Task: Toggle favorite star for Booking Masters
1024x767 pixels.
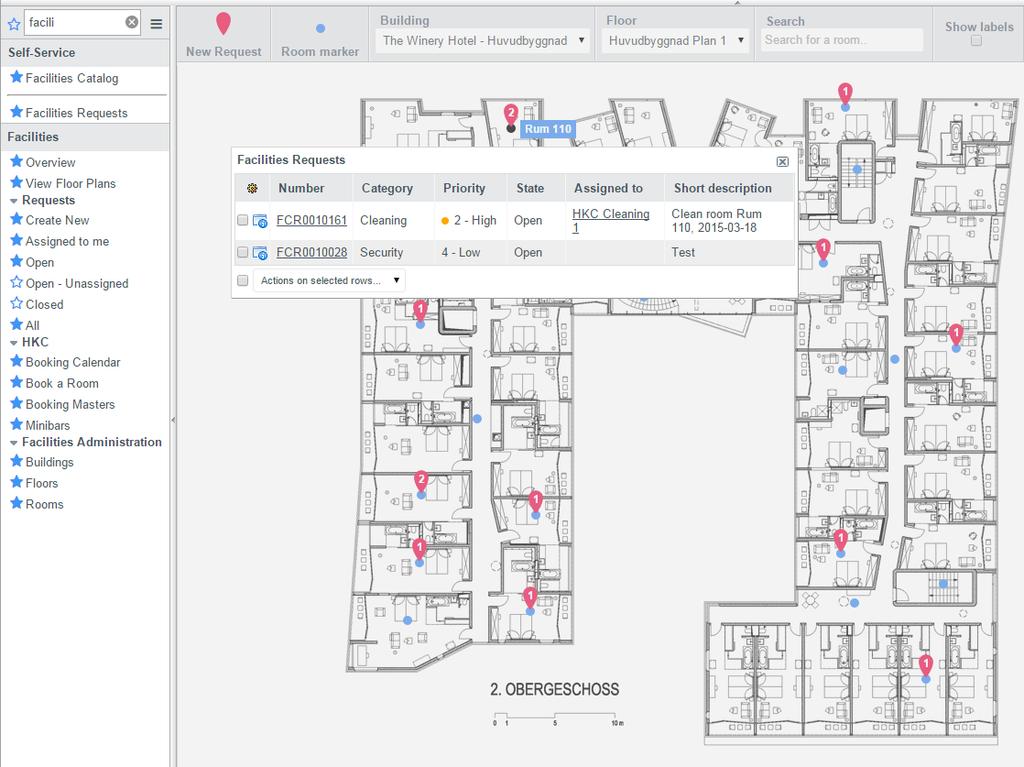Action: coord(16,403)
